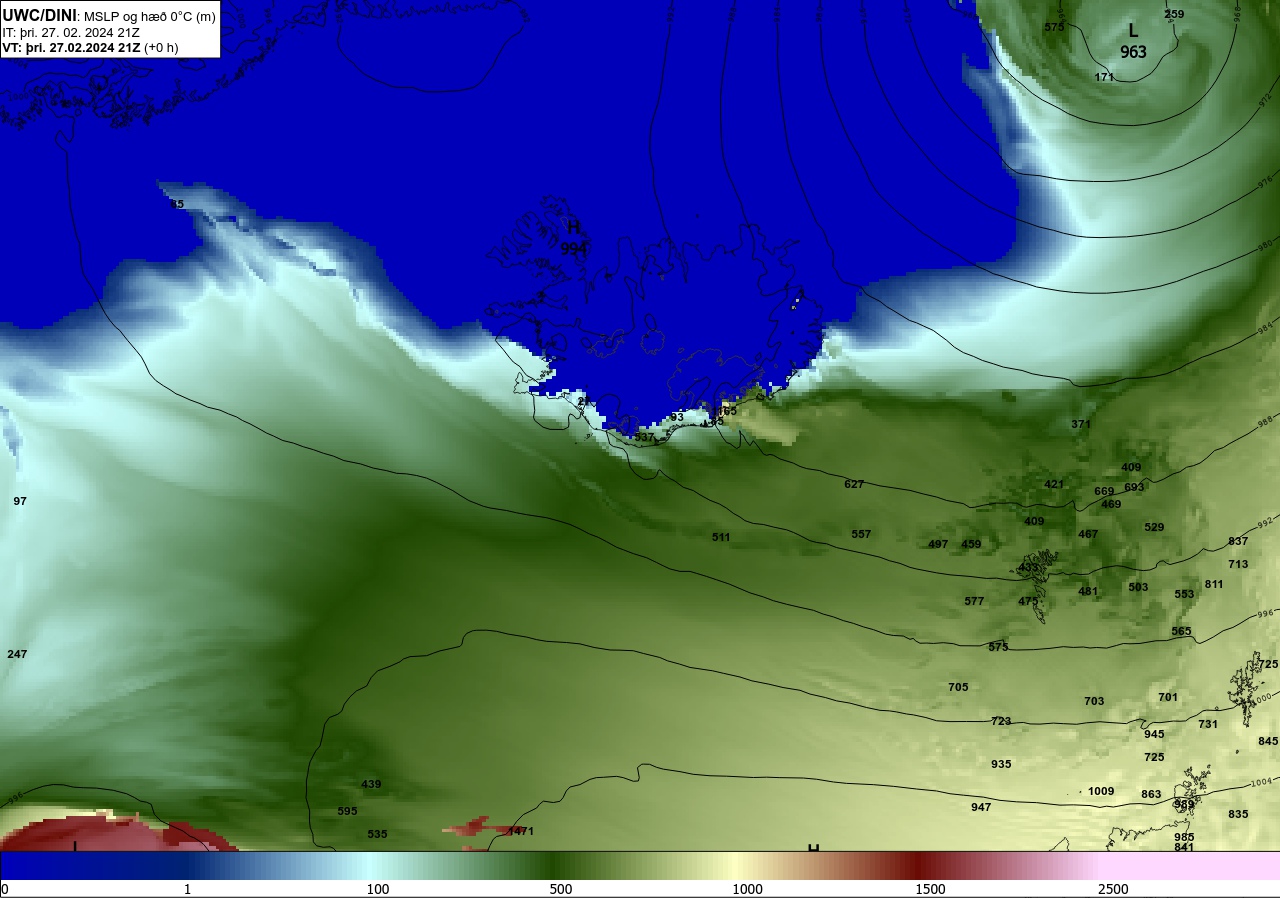Click the map value 497
This screenshot has width=1280, height=898.
938,544
